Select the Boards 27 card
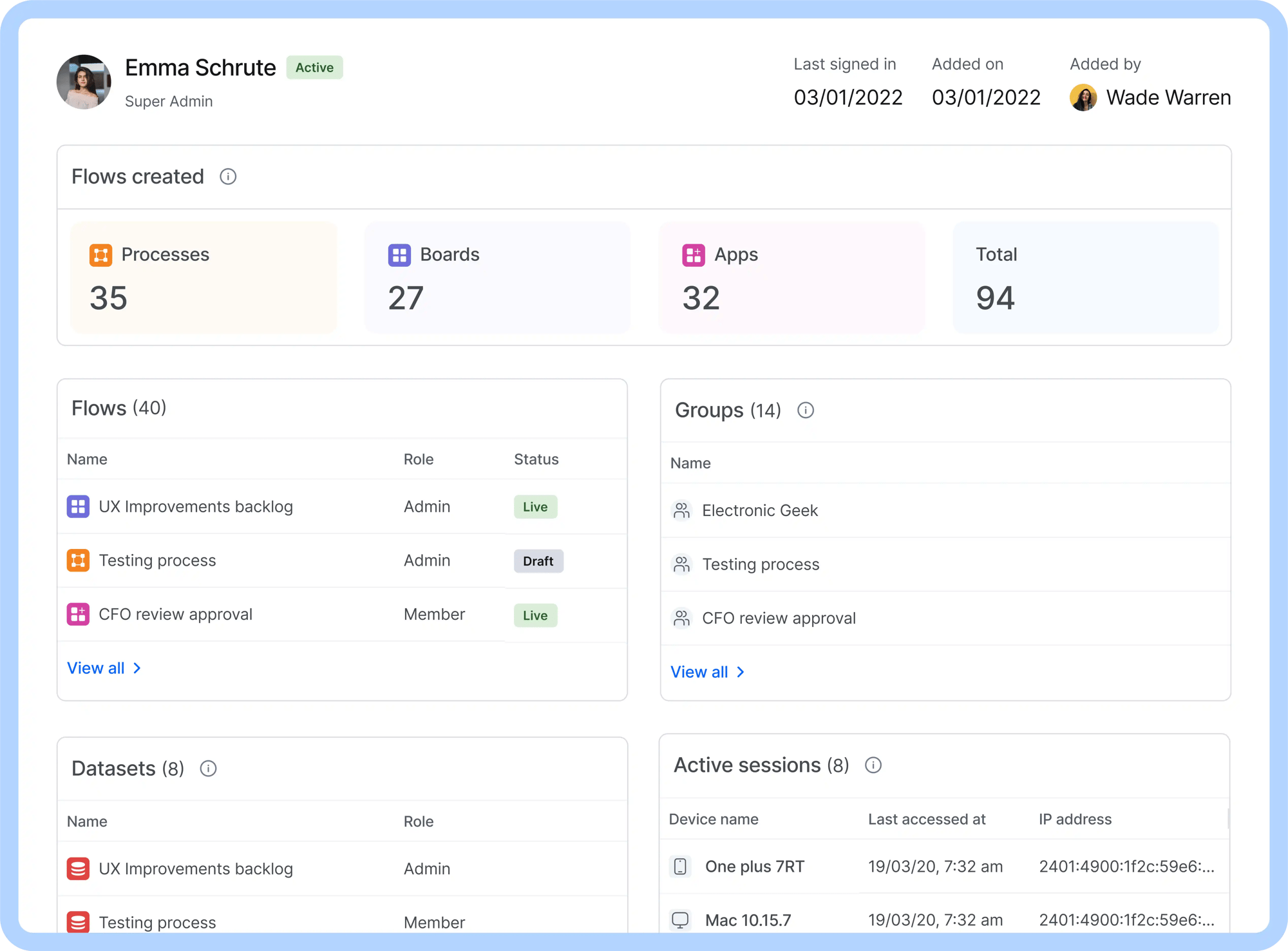 pos(498,277)
